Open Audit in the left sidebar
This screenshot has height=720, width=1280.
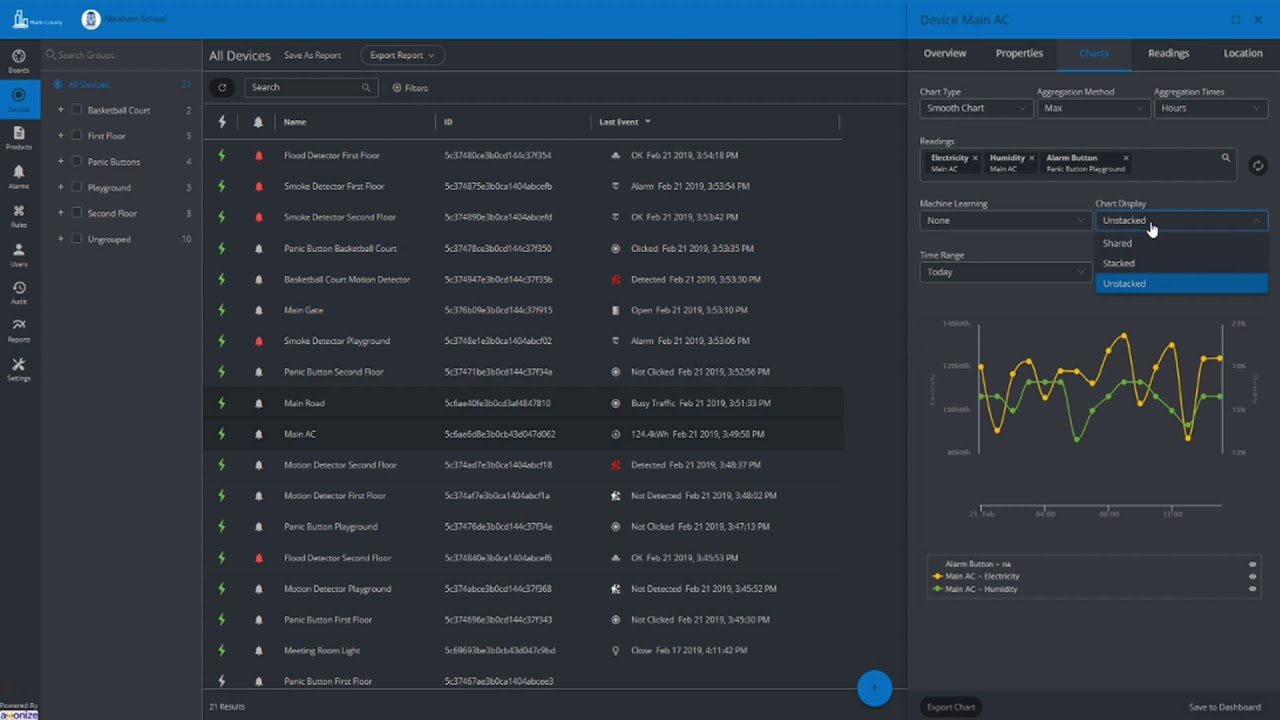pos(18,293)
